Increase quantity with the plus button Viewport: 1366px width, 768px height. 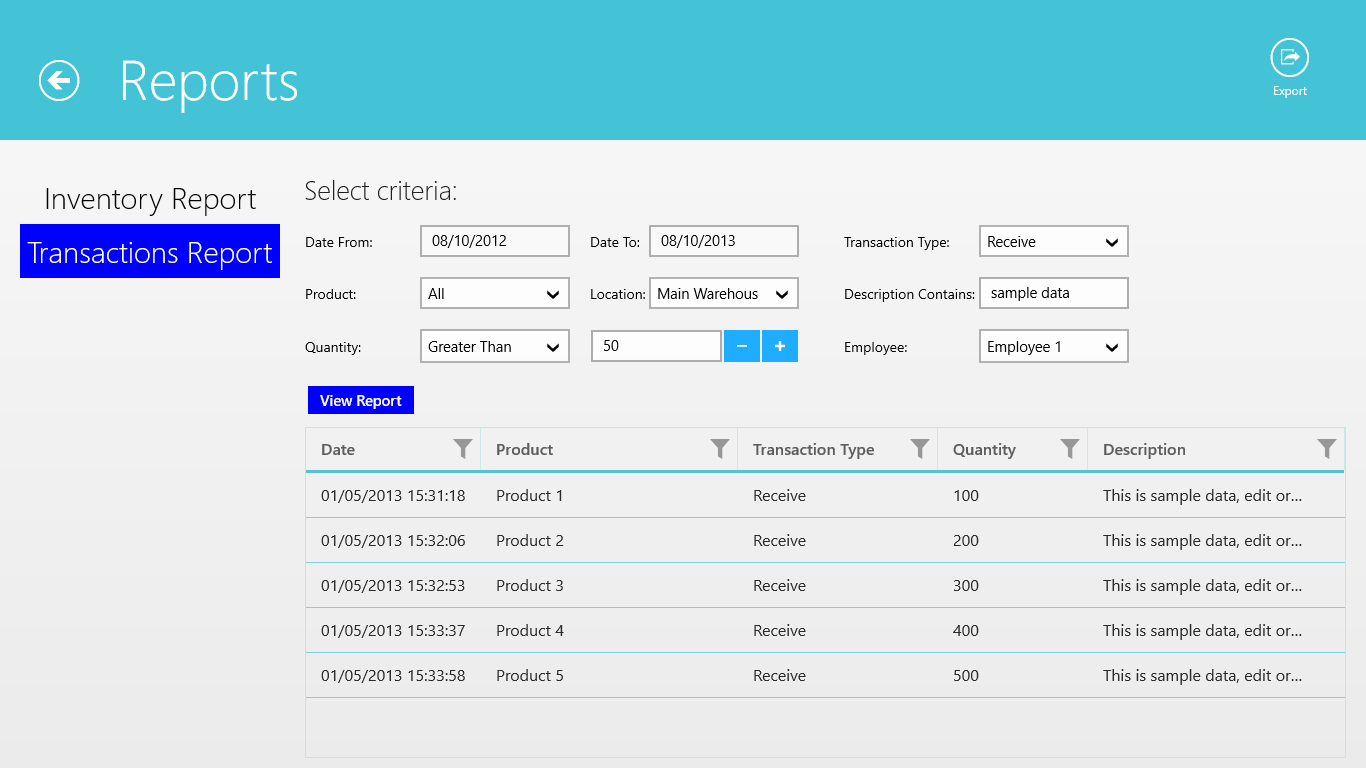pyautogui.click(x=779, y=346)
